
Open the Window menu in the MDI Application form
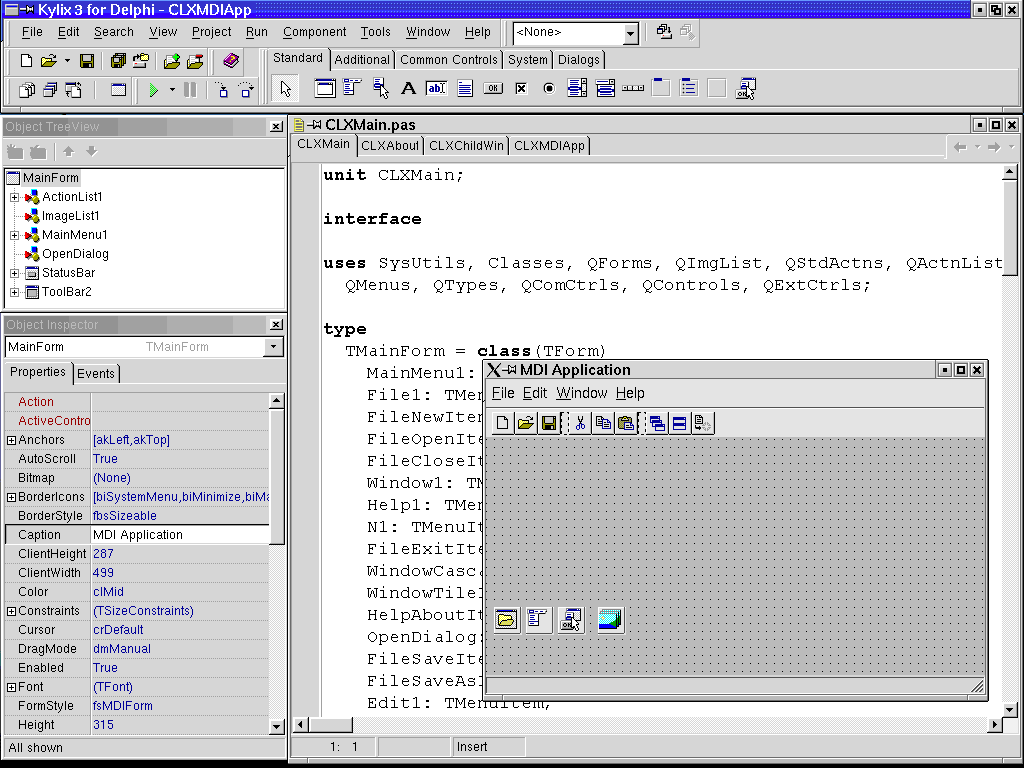(x=581, y=393)
